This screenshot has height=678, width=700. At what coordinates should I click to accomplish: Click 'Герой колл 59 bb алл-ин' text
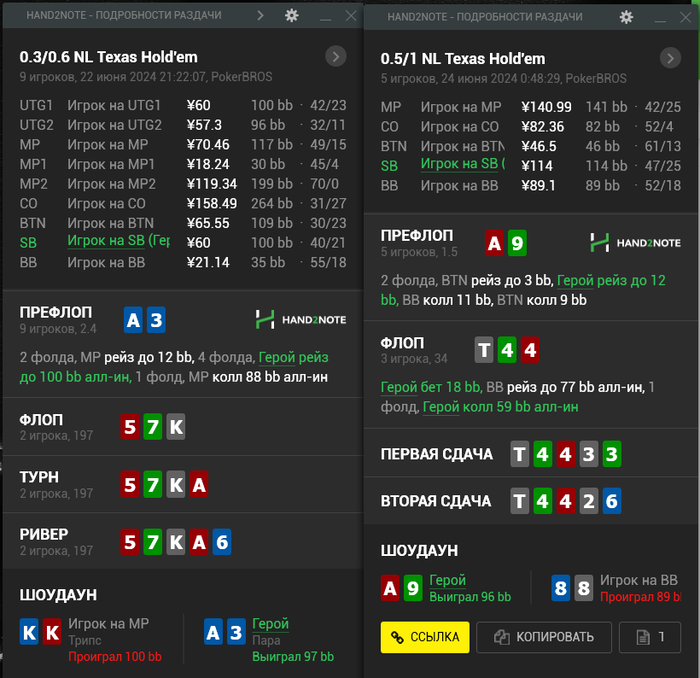500,407
